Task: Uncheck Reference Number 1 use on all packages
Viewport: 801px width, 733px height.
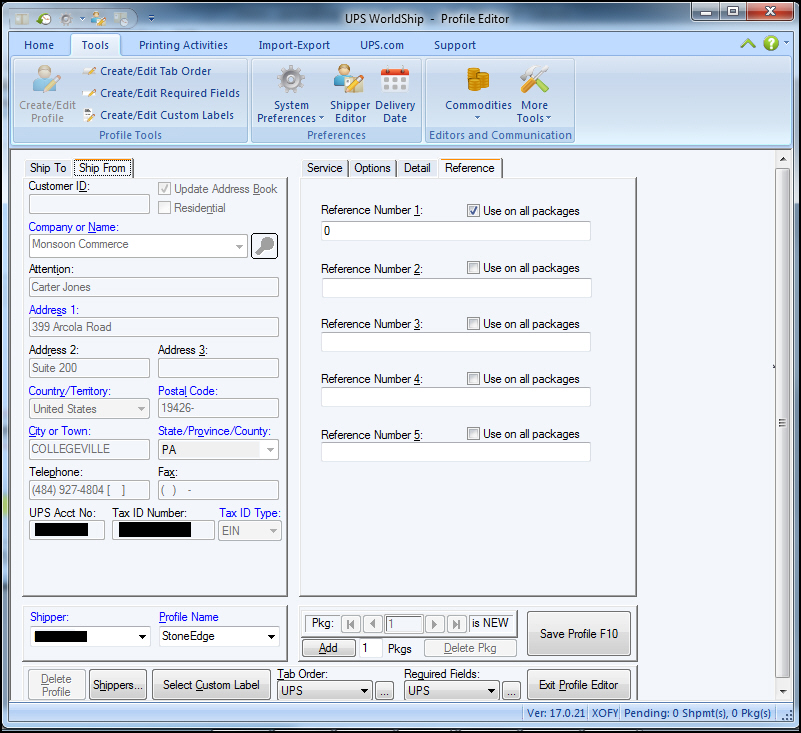Action: coord(474,211)
